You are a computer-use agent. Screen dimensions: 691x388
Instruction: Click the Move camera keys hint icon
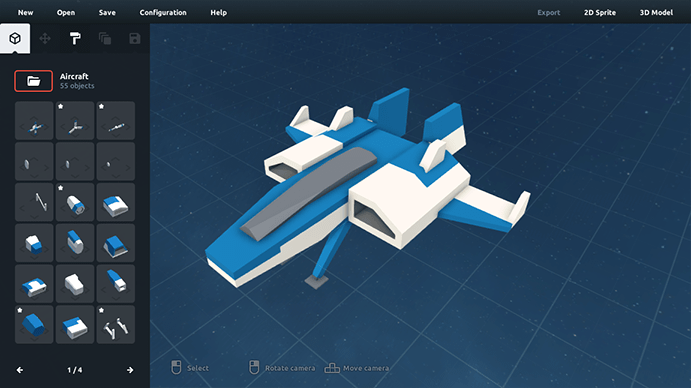[332, 368]
